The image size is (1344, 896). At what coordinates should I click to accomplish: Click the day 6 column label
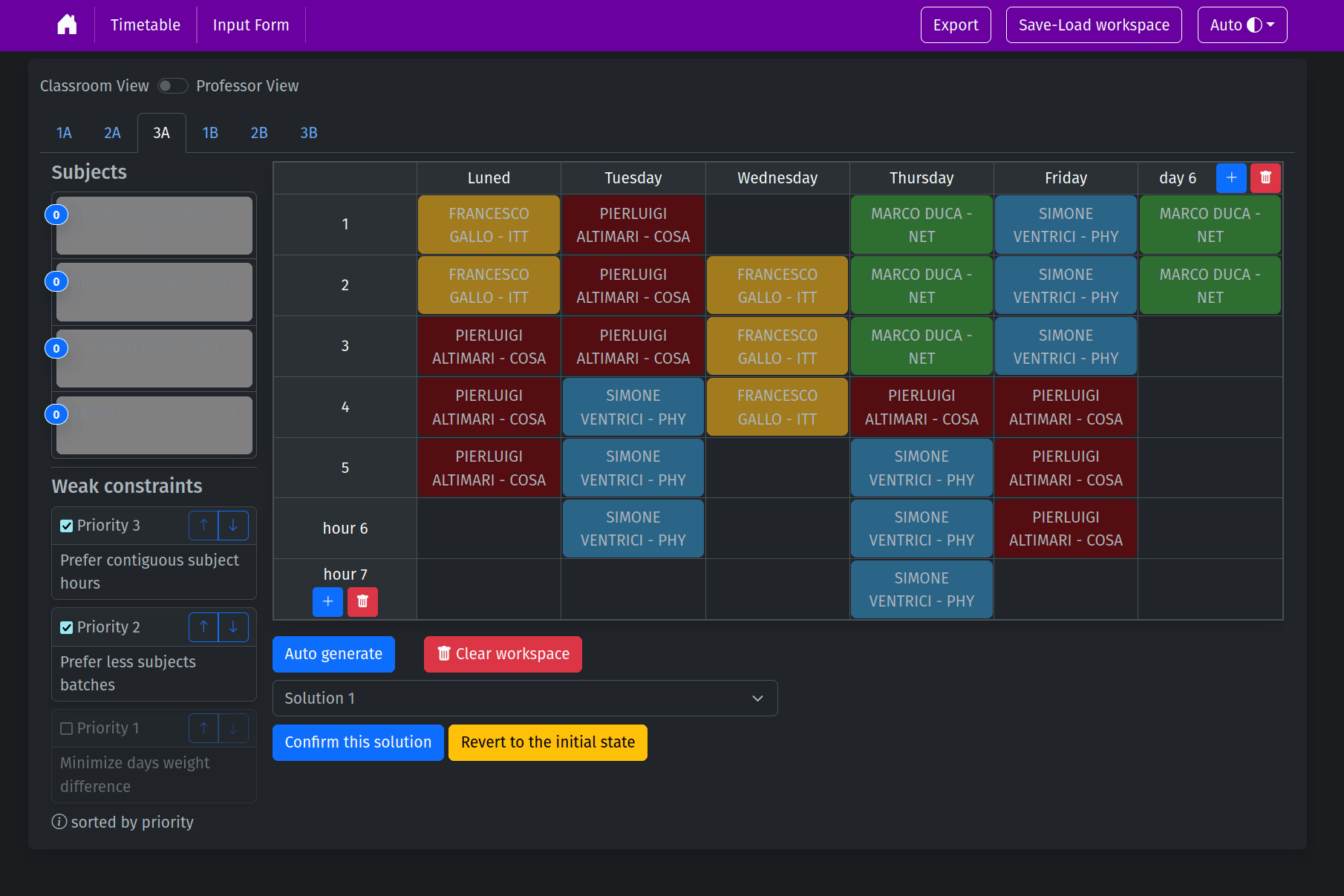tap(1178, 178)
